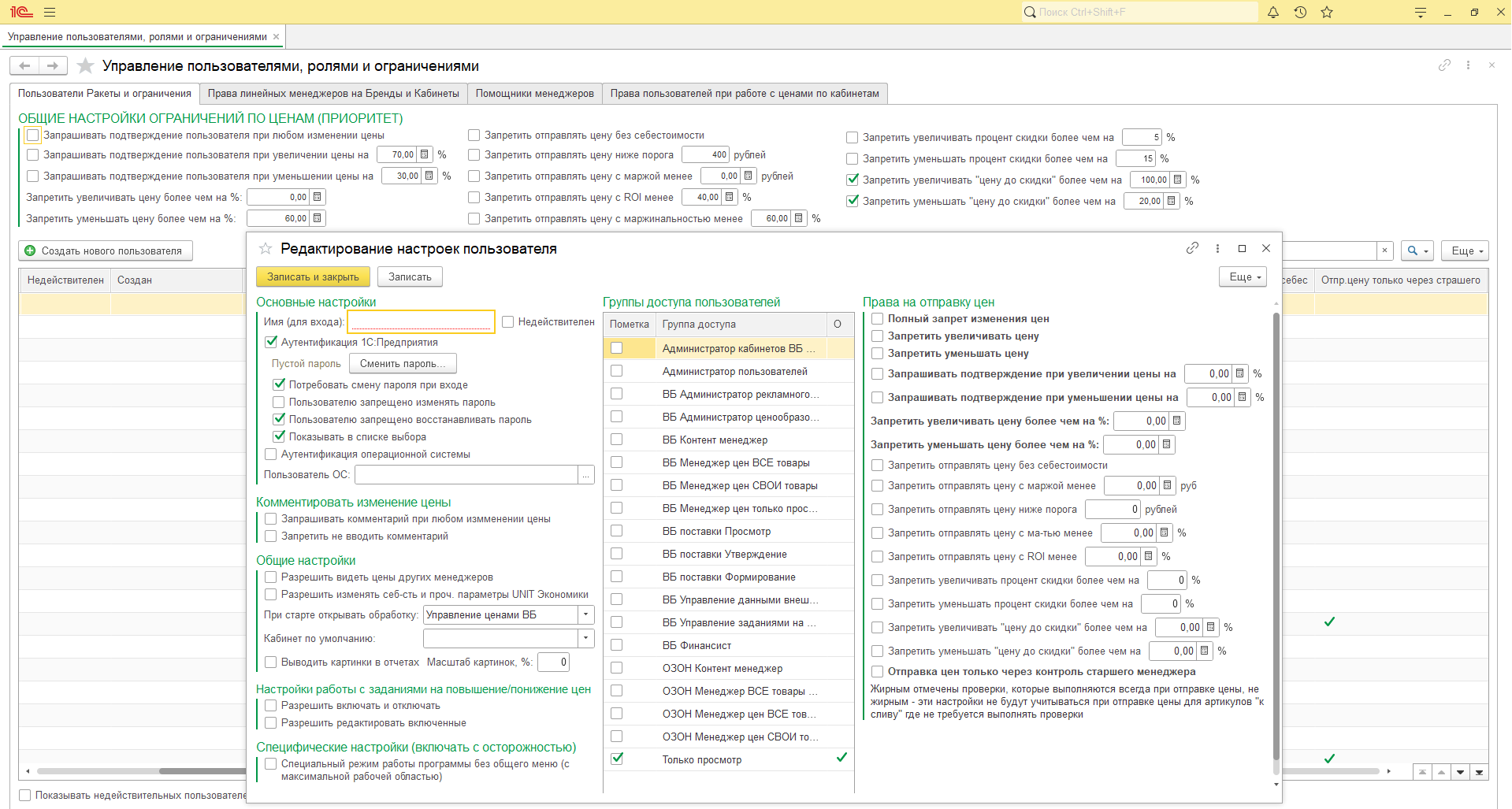
Task: Open calculator for dialog's margin less than field
Action: pyautogui.click(x=1168, y=485)
